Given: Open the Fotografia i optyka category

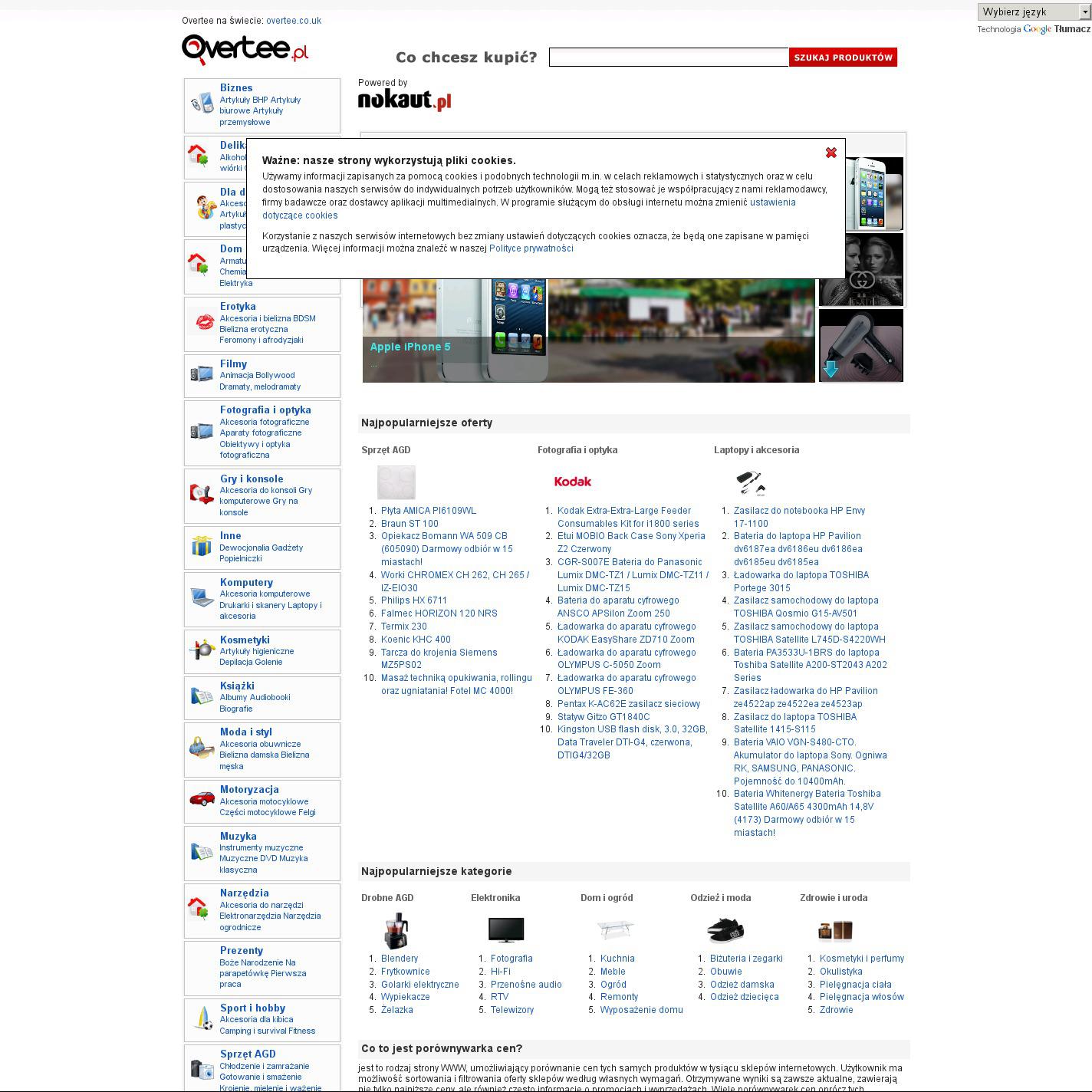Looking at the screenshot, I should tap(265, 410).
